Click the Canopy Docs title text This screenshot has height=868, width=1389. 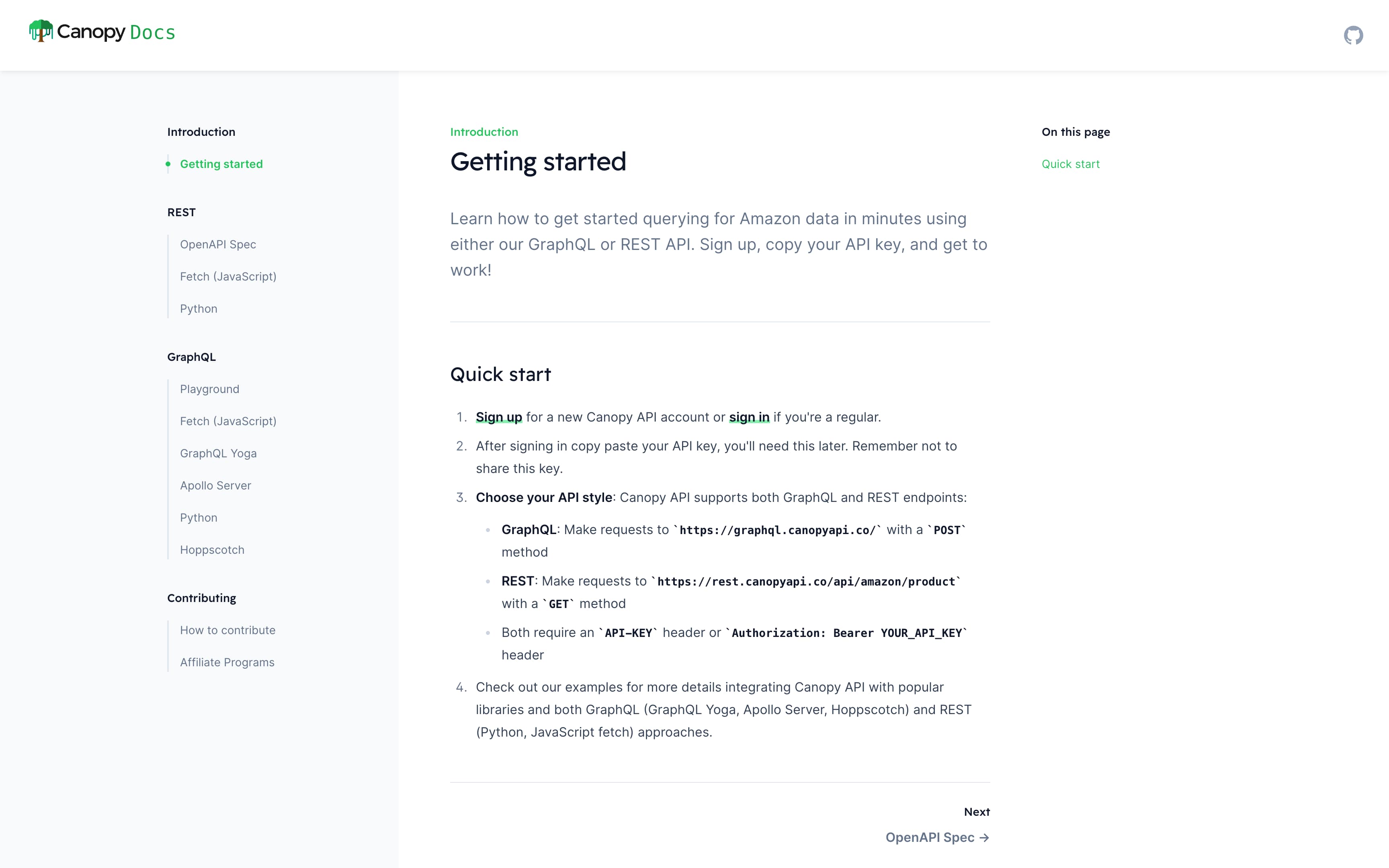[x=116, y=32]
